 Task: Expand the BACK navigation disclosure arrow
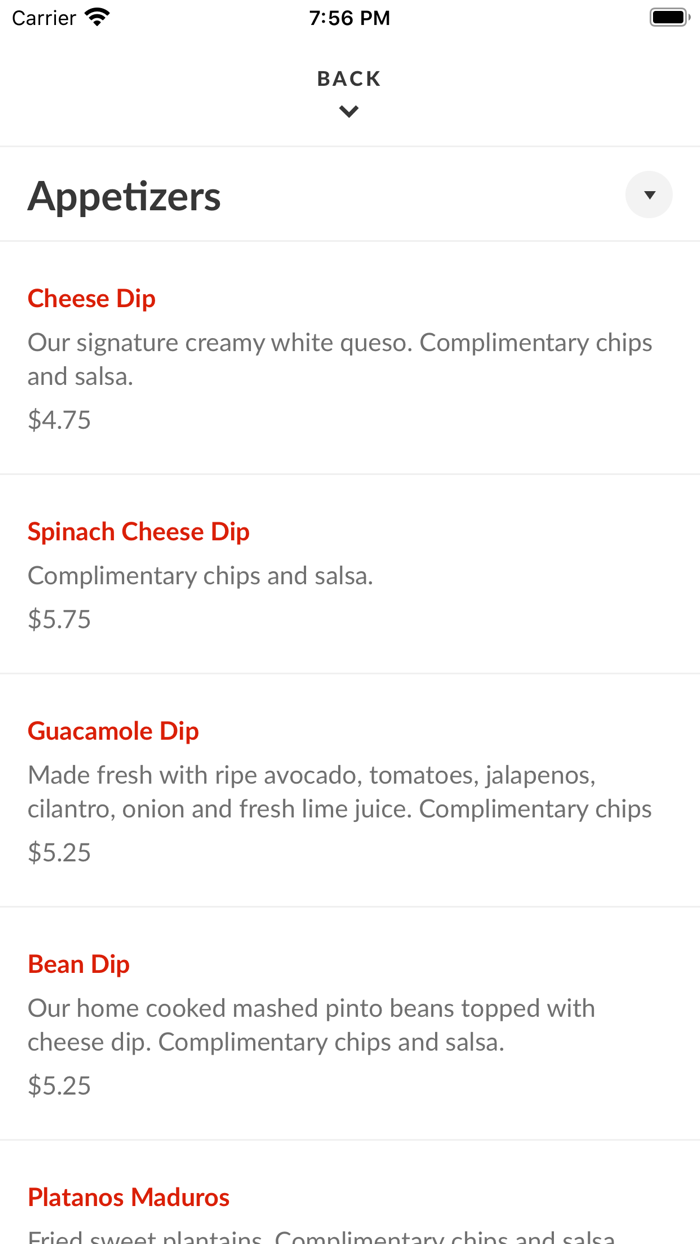click(348, 111)
